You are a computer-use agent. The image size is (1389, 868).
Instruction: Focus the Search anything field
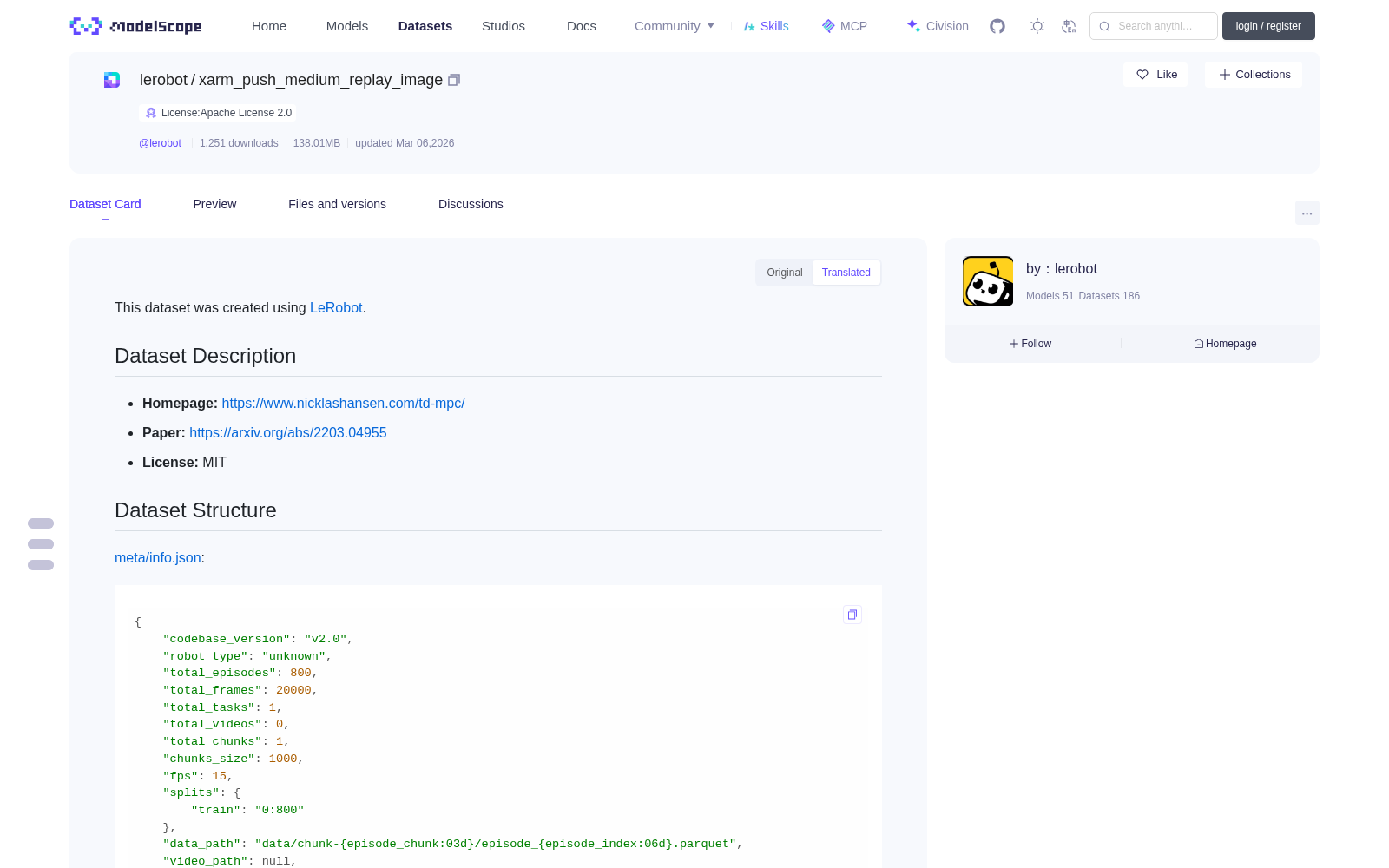(x=1154, y=26)
